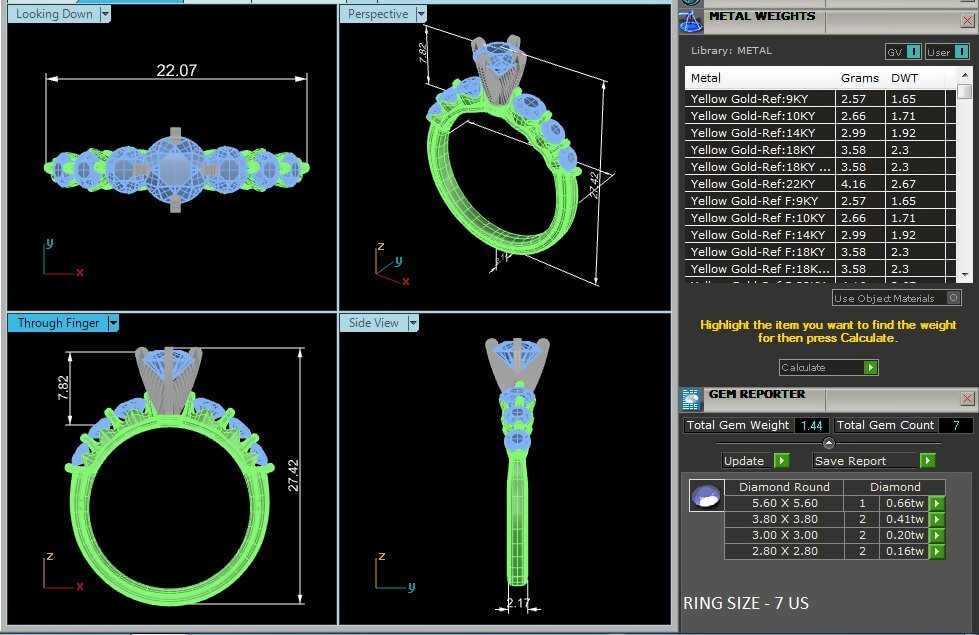
Task: Toggle the User library switch
Action: [x=947, y=52]
